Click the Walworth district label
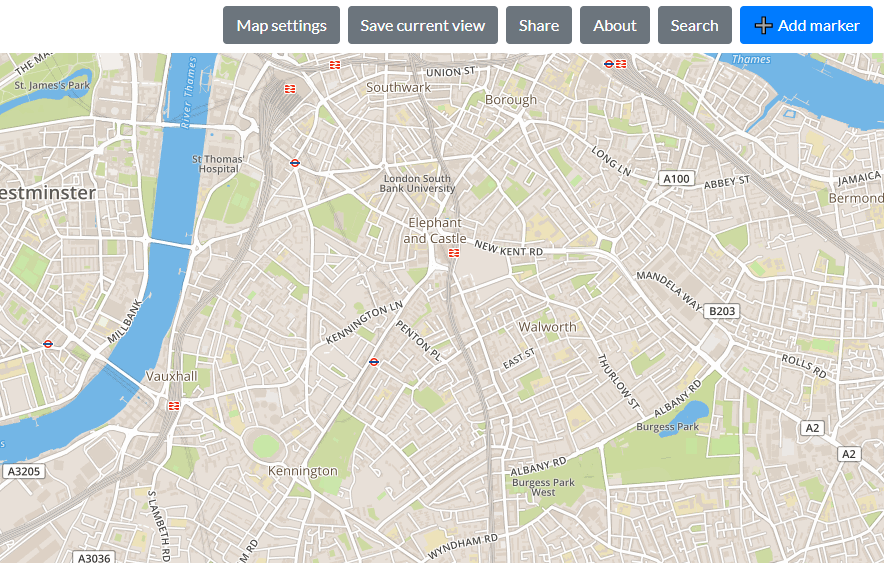Viewport: 884px width, 563px height. (x=547, y=327)
